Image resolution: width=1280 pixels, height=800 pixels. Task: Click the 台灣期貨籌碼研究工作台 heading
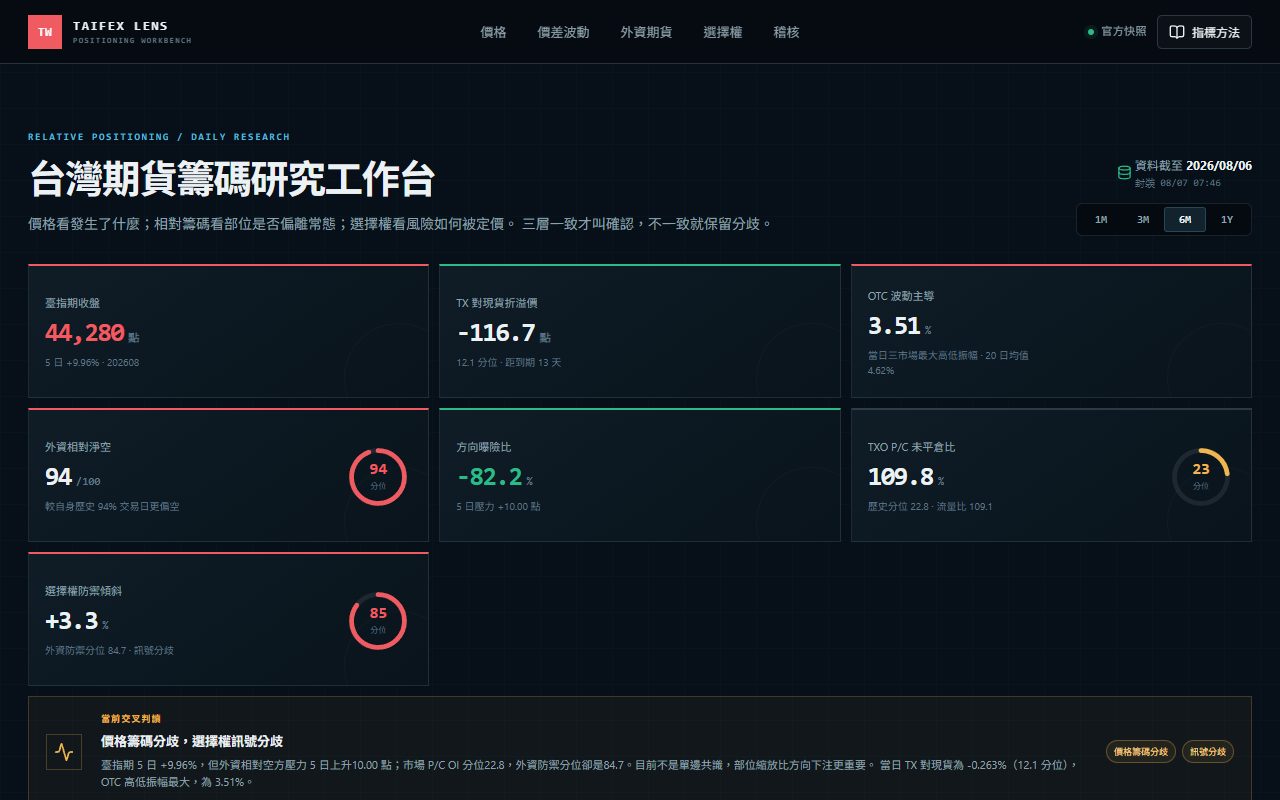[232, 180]
